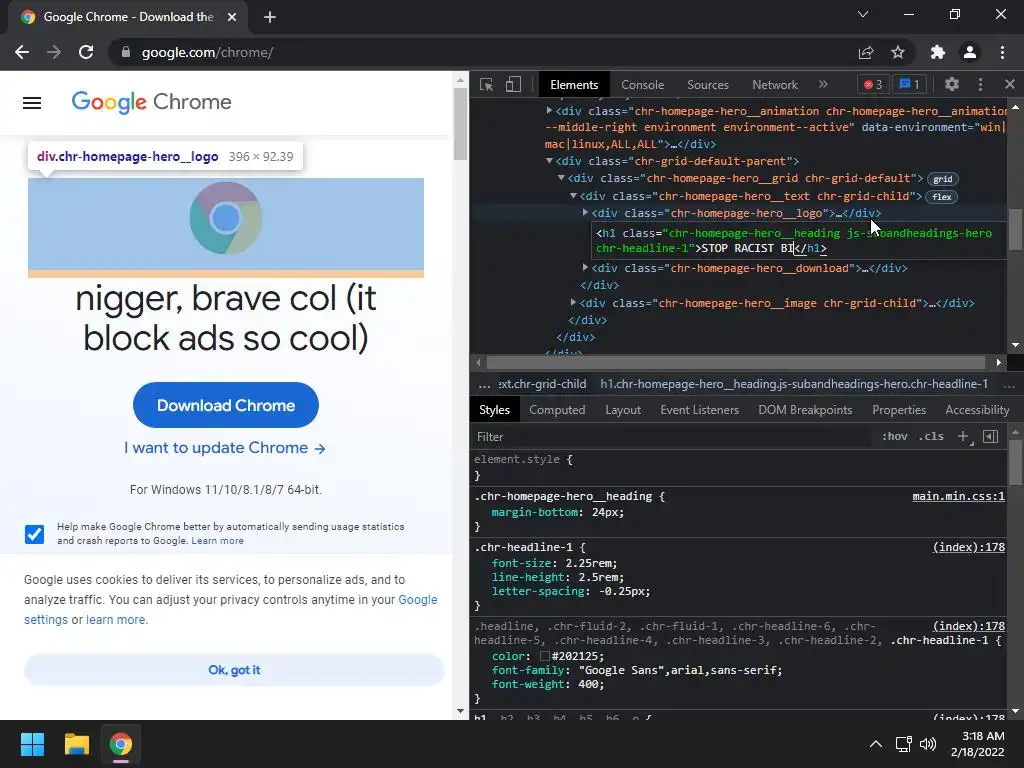Open the main.min.css:1 source link

point(958,496)
